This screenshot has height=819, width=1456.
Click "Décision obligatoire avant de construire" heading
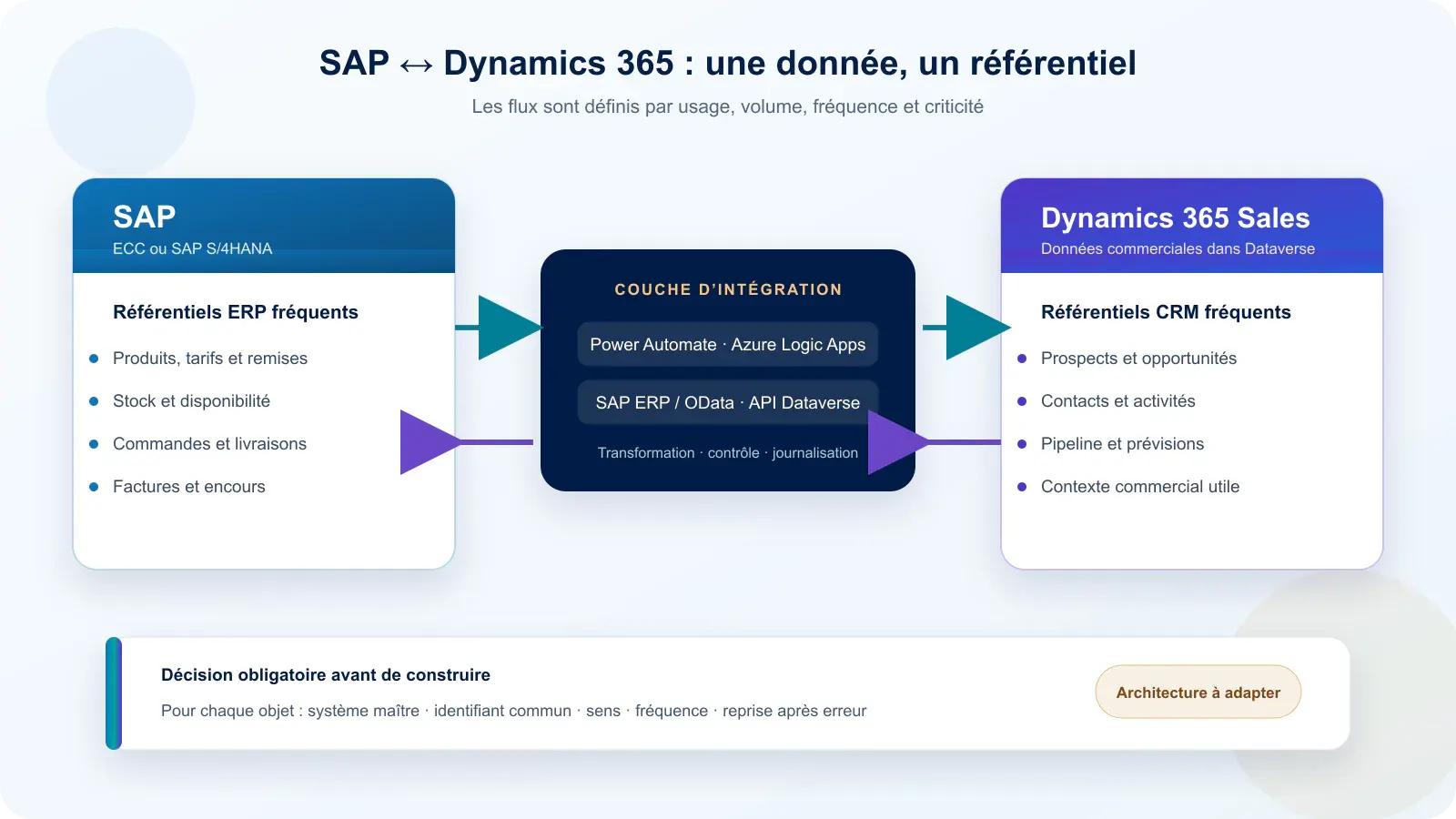(326, 675)
